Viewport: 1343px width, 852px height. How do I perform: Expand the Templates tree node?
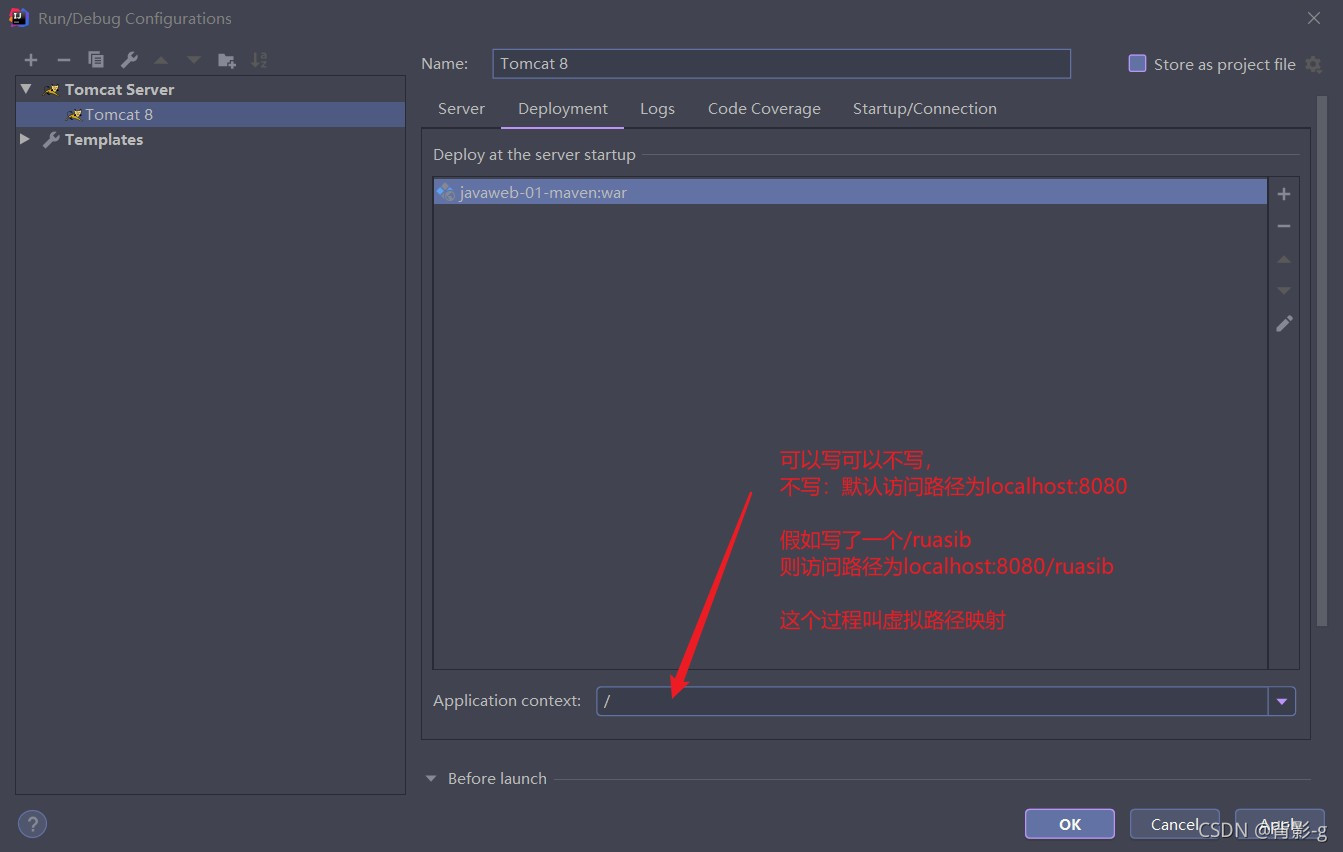point(25,139)
